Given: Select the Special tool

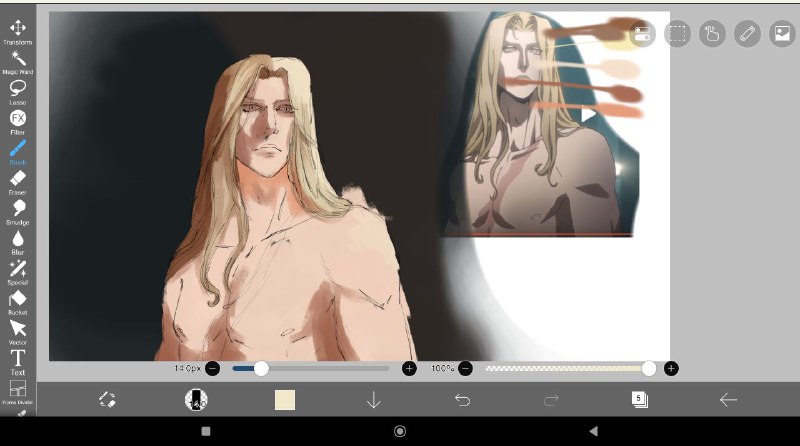Looking at the screenshot, I should tap(18, 272).
